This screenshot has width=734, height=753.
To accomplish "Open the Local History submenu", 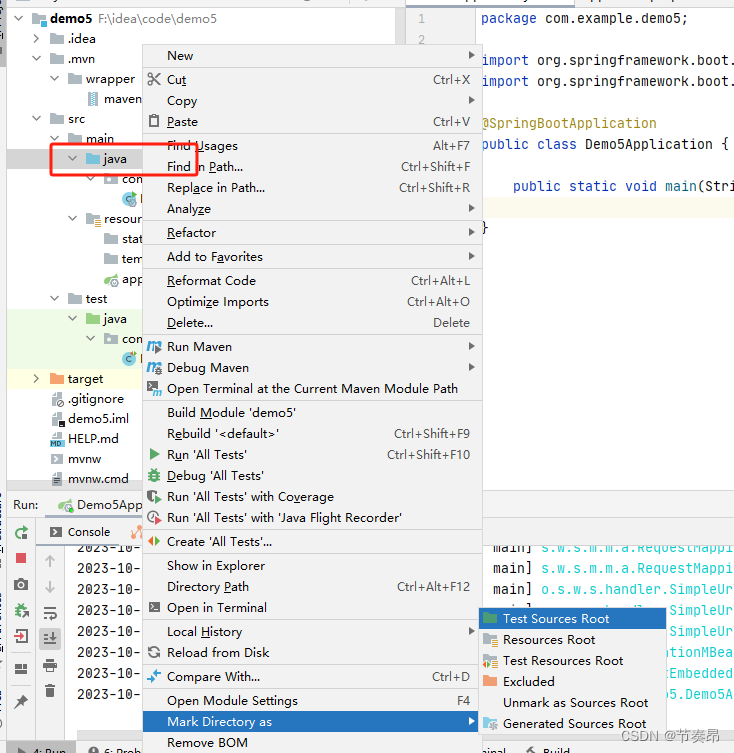I will [x=312, y=632].
